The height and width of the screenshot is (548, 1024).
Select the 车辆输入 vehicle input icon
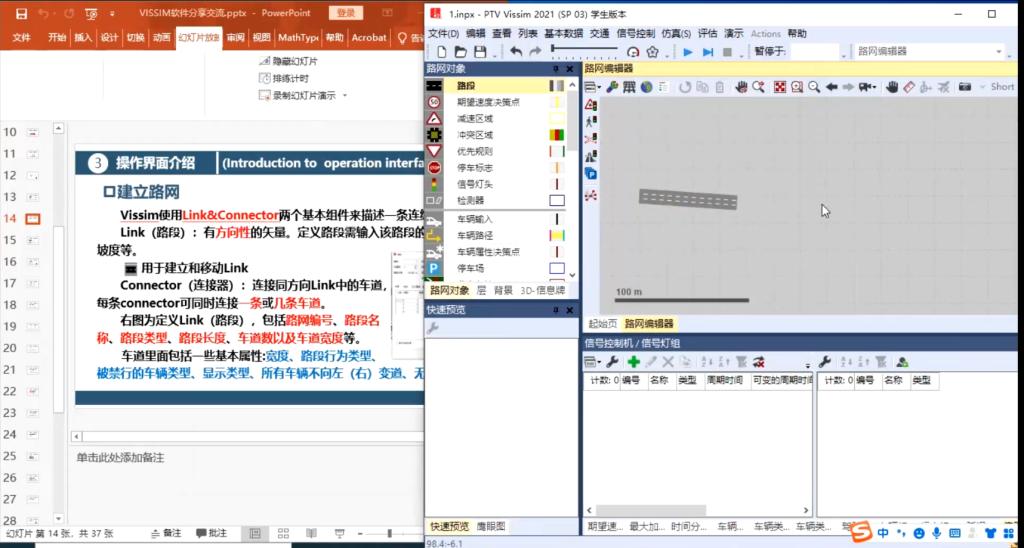pyautogui.click(x=434, y=219)
